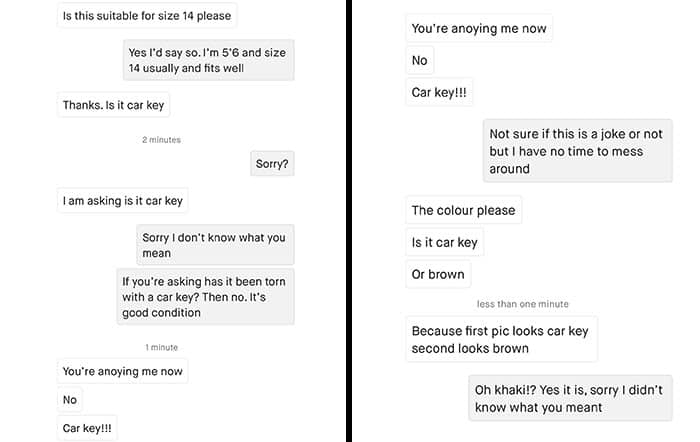Click the 'Sorry?' reply bubble
The width and height of the screenshot is (700, 442).
pos(272,163)
